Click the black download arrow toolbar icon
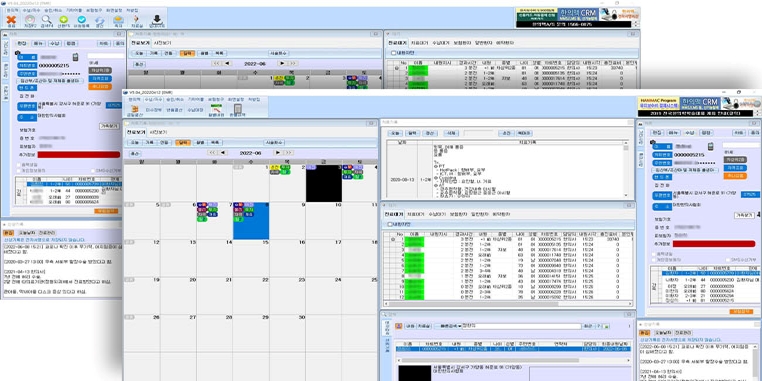 point(156,19)
